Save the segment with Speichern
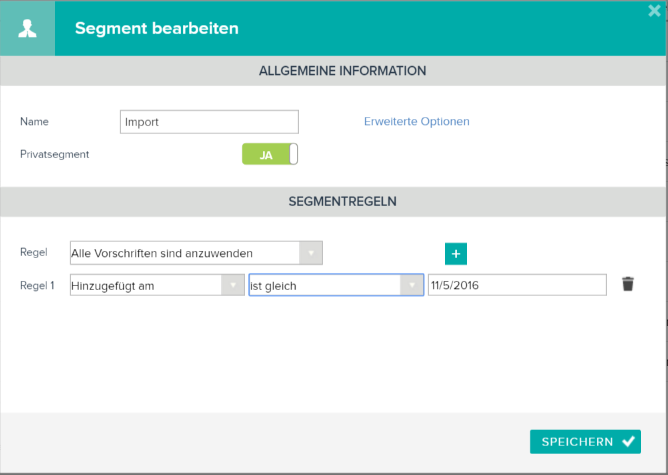The image size is (668, 475). (585, 442)
